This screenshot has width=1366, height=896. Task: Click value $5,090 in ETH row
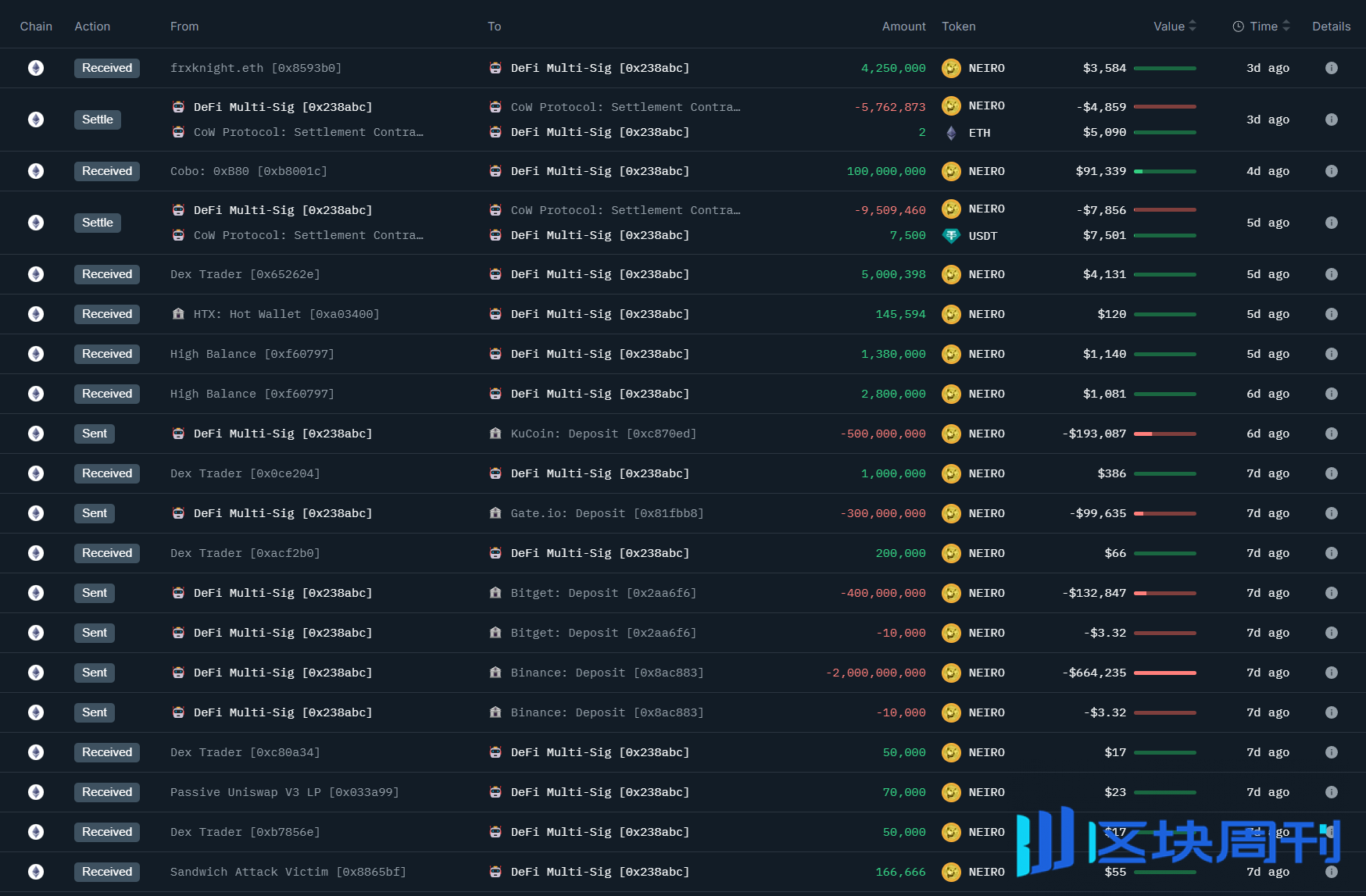pos(1105,133)
